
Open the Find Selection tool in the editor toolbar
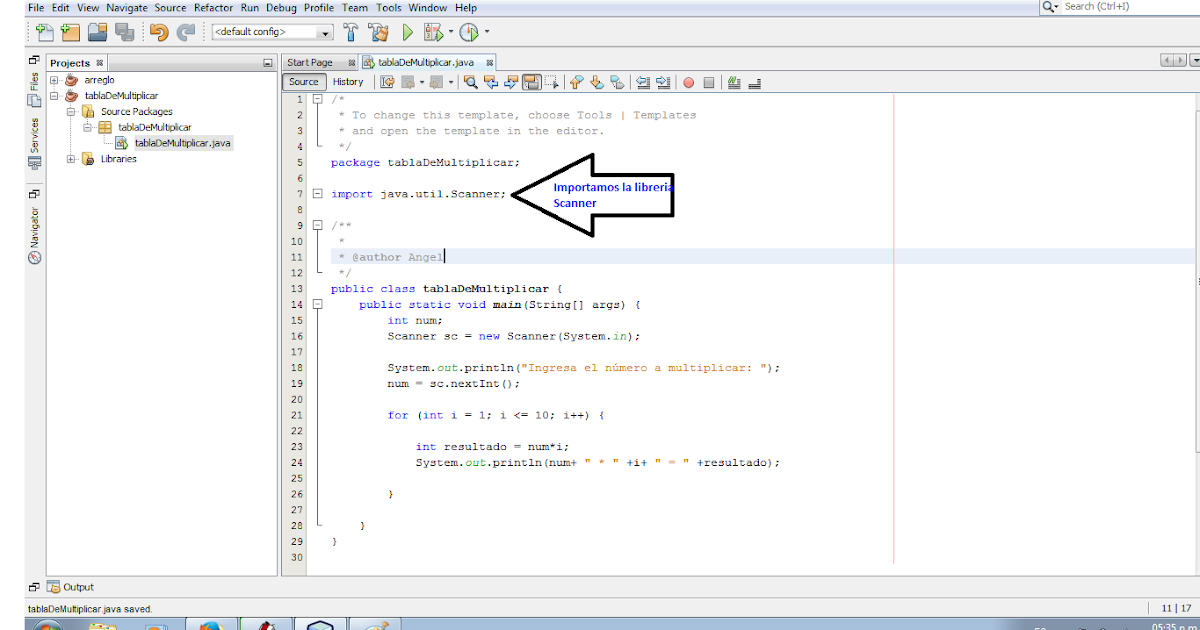click(x=470, y=82)
